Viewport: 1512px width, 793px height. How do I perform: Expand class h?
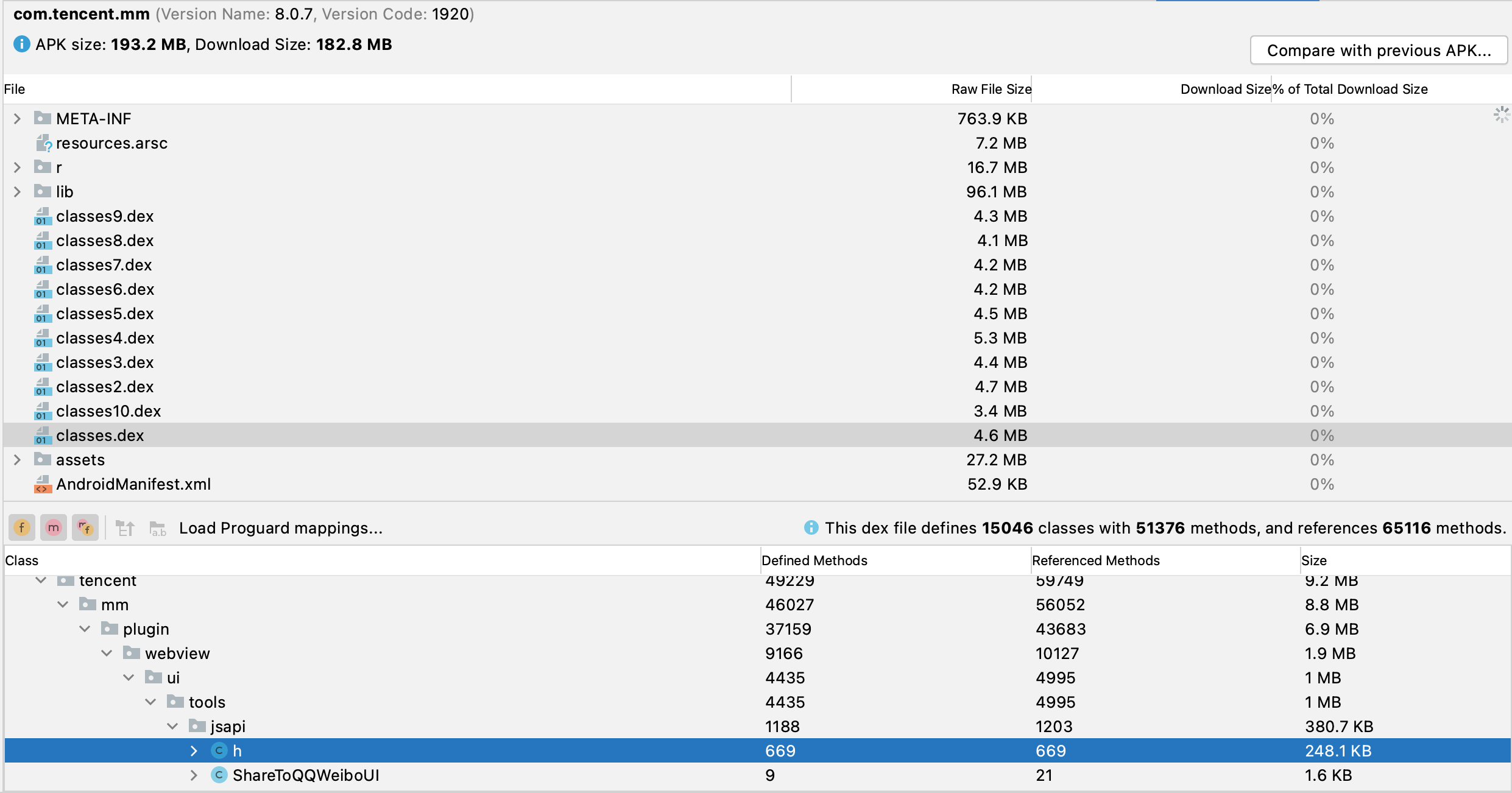pos(194,751)
